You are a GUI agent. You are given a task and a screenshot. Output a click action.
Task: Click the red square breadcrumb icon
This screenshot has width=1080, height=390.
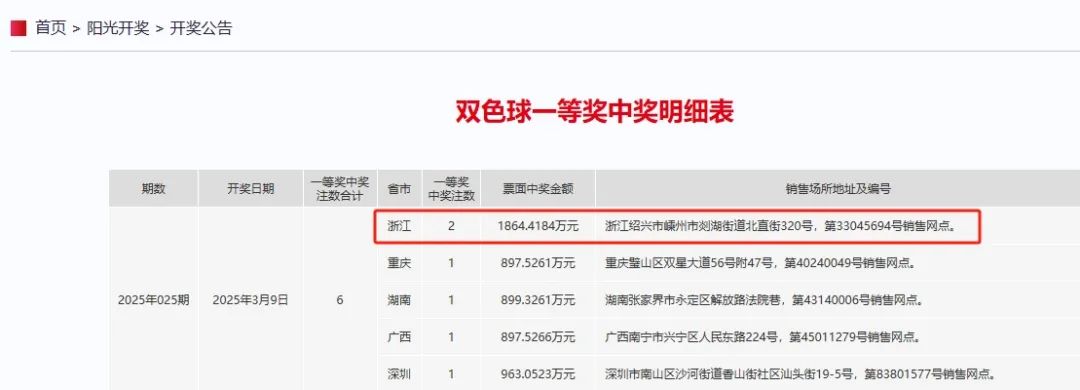coord(19,28)
